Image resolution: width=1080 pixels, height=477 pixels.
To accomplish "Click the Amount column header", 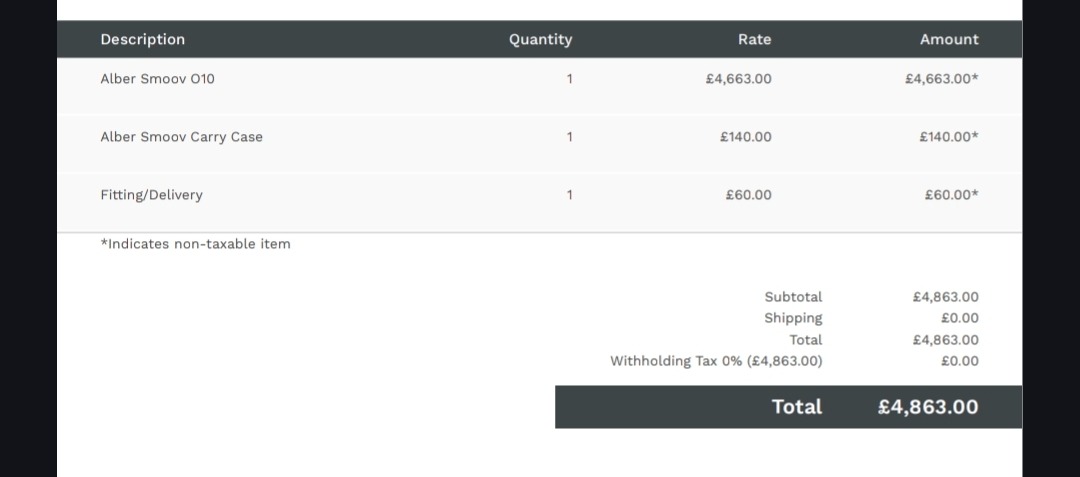I will pos(949,39).
